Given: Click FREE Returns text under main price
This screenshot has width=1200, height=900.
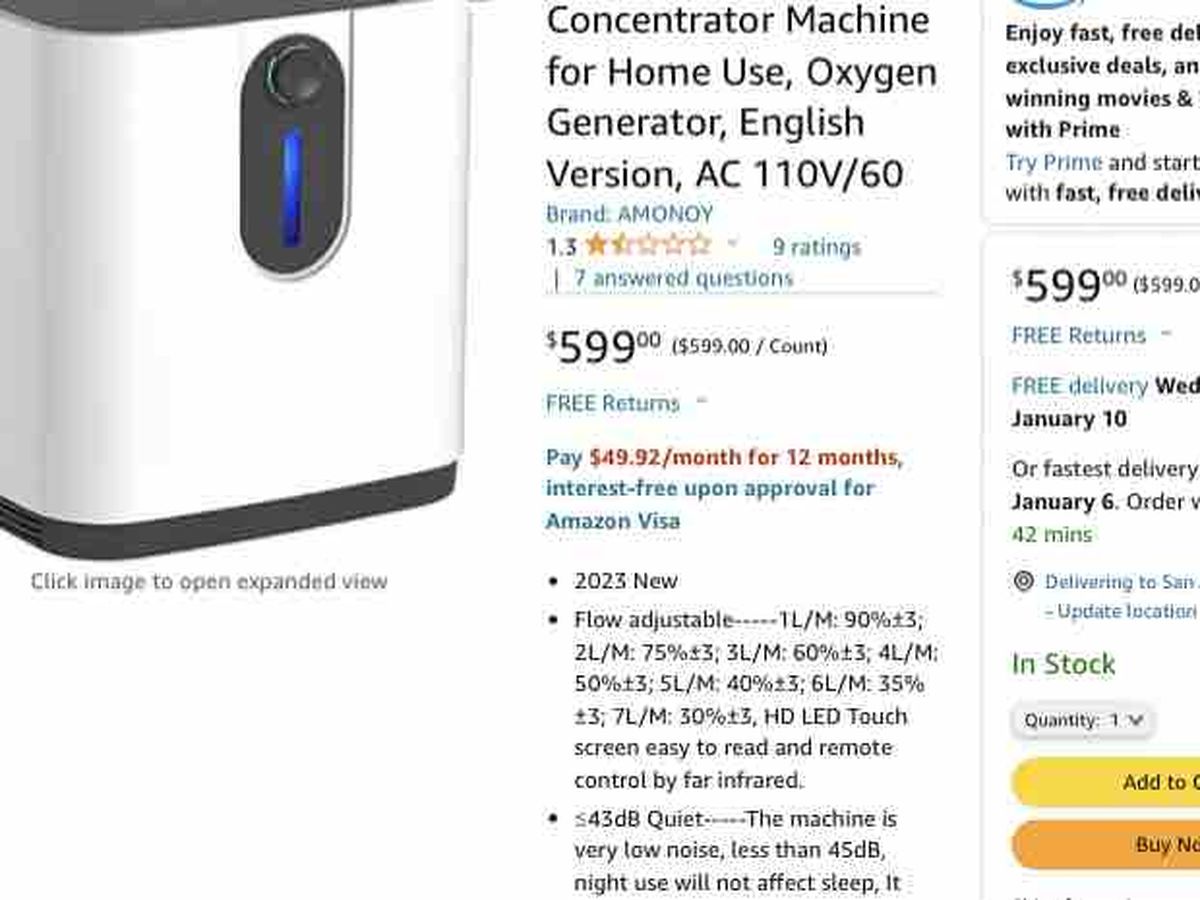Looking at the screenshot, I should pos(612,403).
